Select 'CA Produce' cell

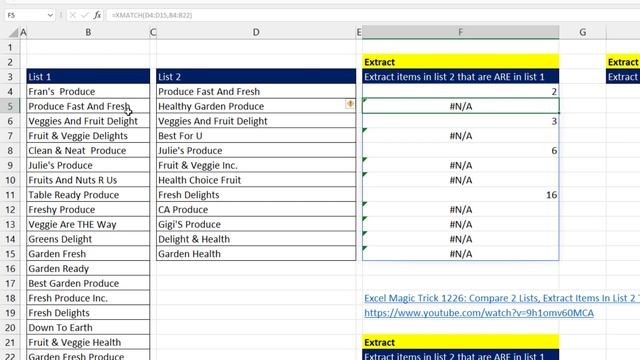[x=256, y=209]
